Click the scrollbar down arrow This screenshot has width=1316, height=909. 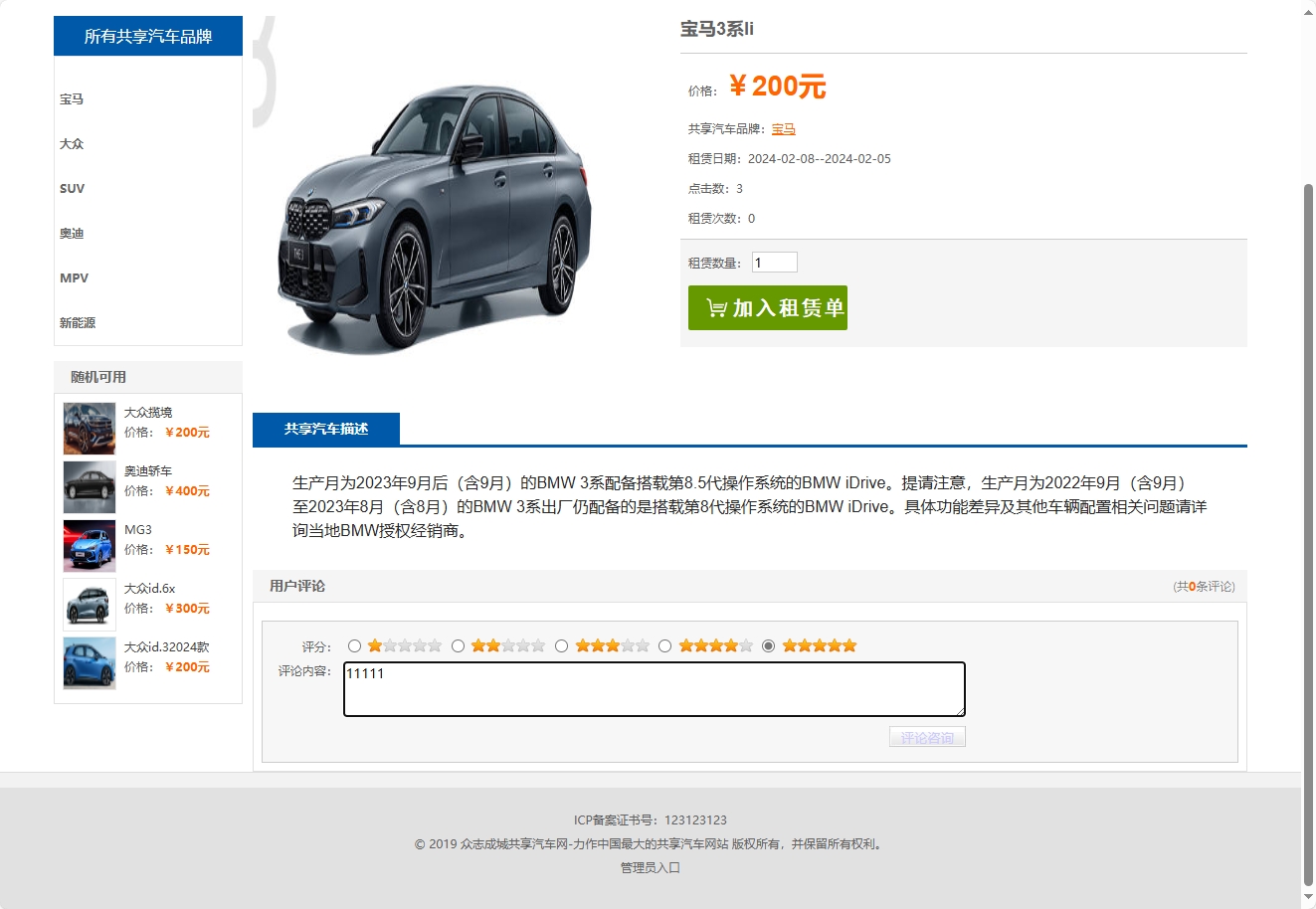tap(1308, 897)
